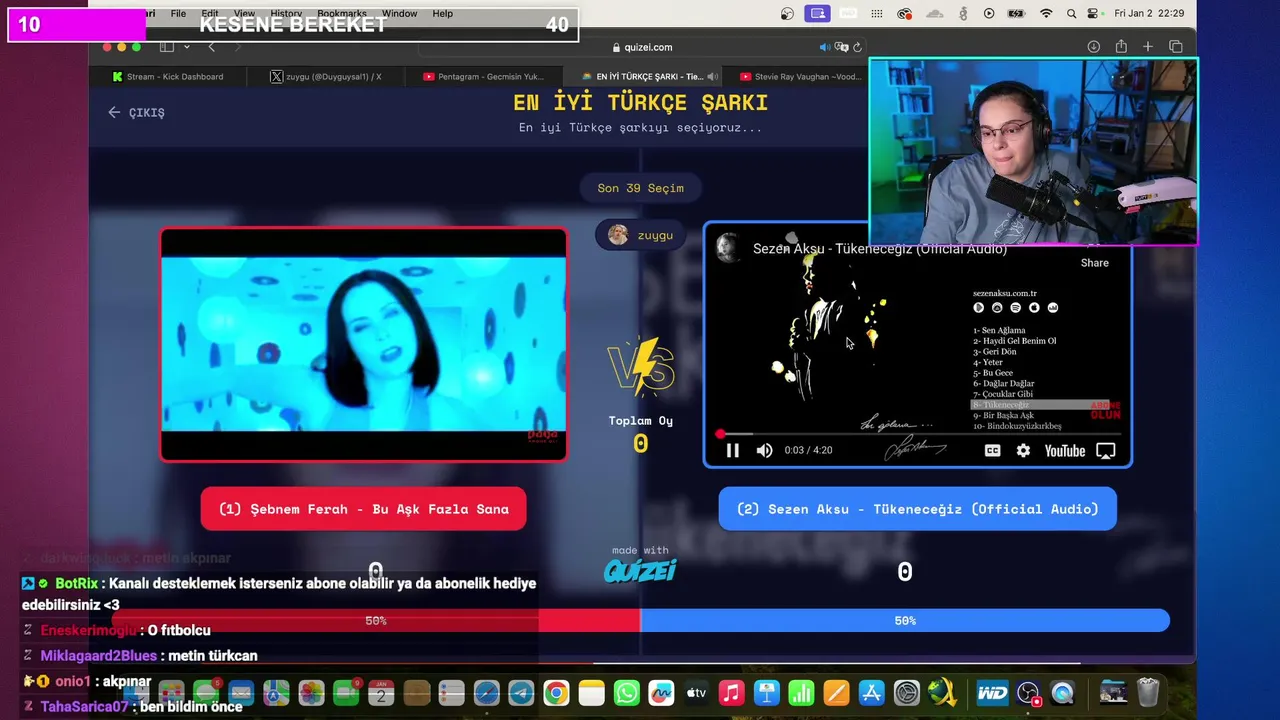The height and width of the screenshot is (720, 1280).
Task: Click Share on the YouTube embed
Action: 1094,262
